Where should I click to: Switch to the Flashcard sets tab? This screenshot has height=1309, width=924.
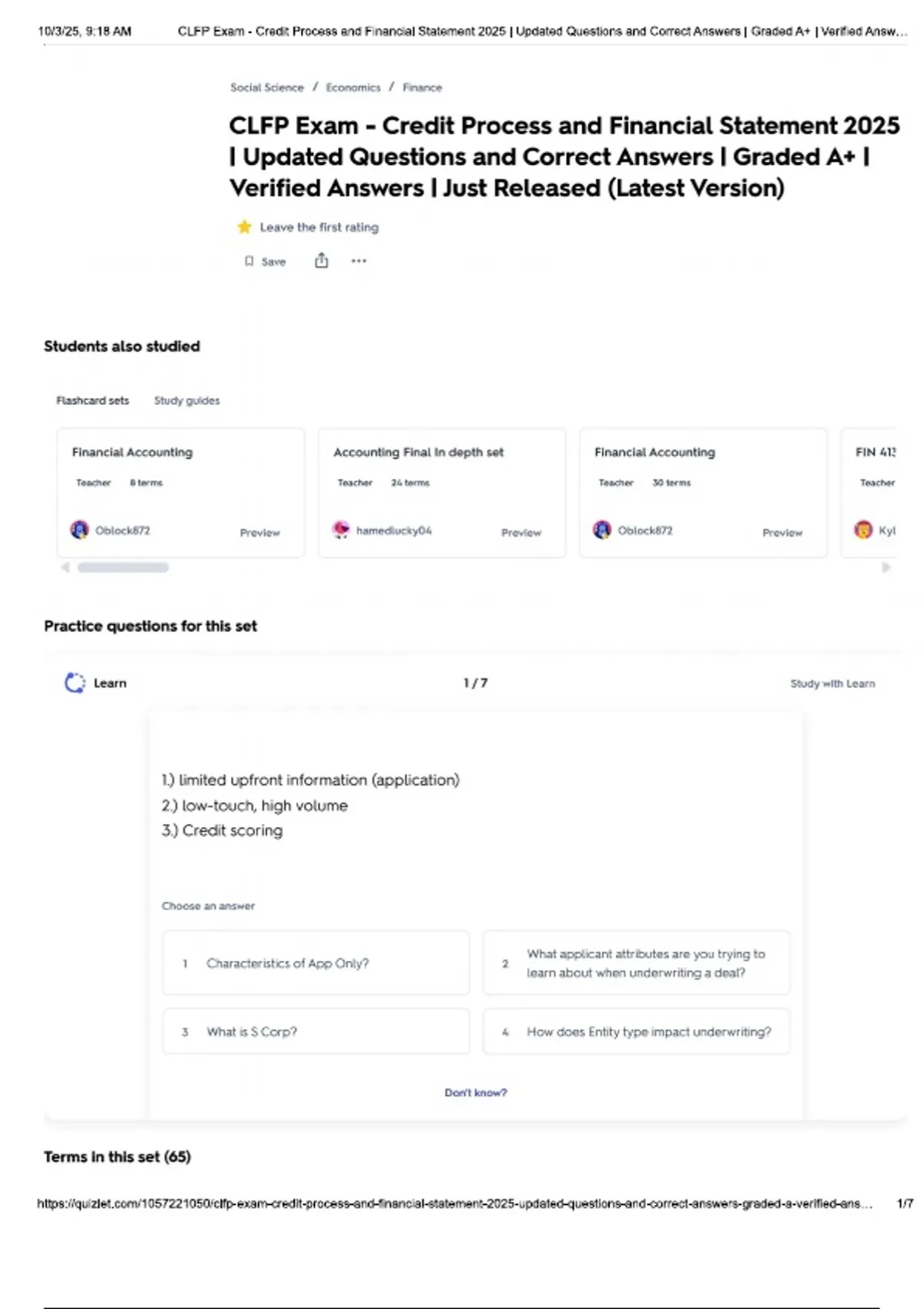point(92,400)
